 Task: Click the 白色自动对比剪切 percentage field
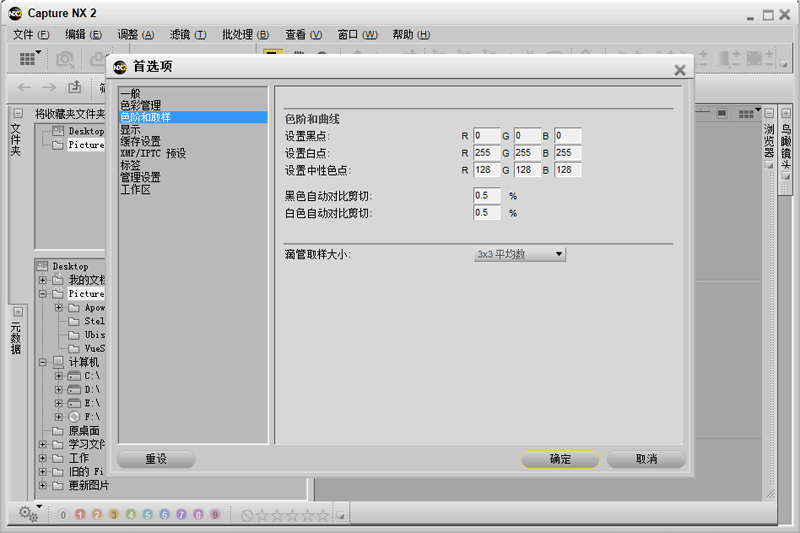click(x=486, y=212)
